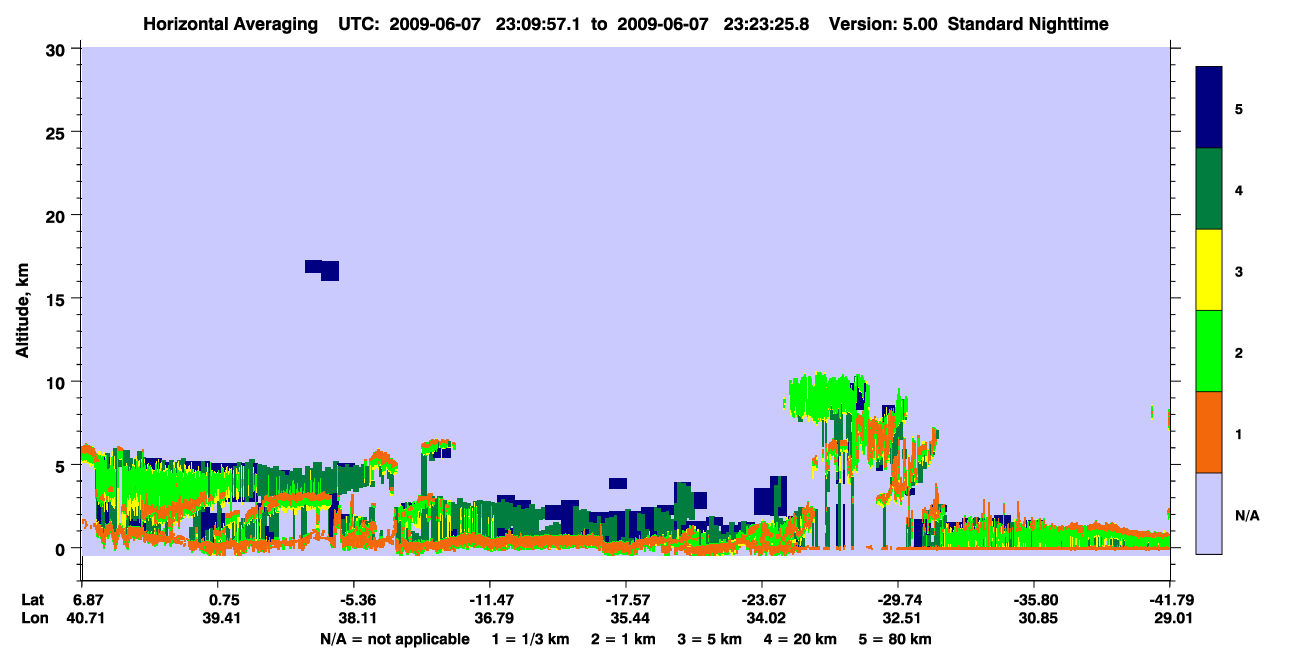This screenshot has height=667, width=1300.
Task: Click legend text '3 = 5 km'
Action: (709, 639)
